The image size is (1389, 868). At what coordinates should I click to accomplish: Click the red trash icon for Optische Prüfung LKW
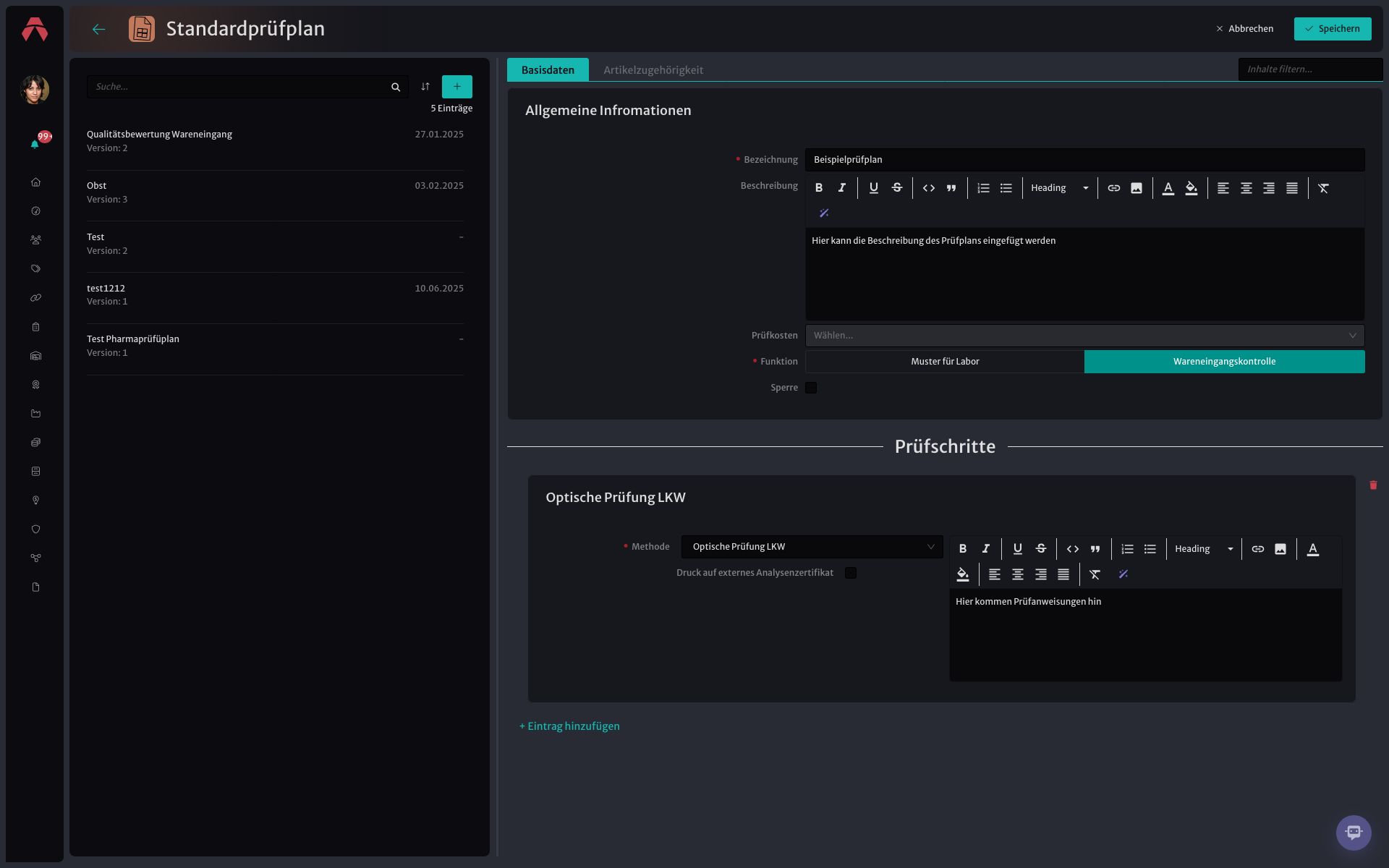pos(1373,485)
